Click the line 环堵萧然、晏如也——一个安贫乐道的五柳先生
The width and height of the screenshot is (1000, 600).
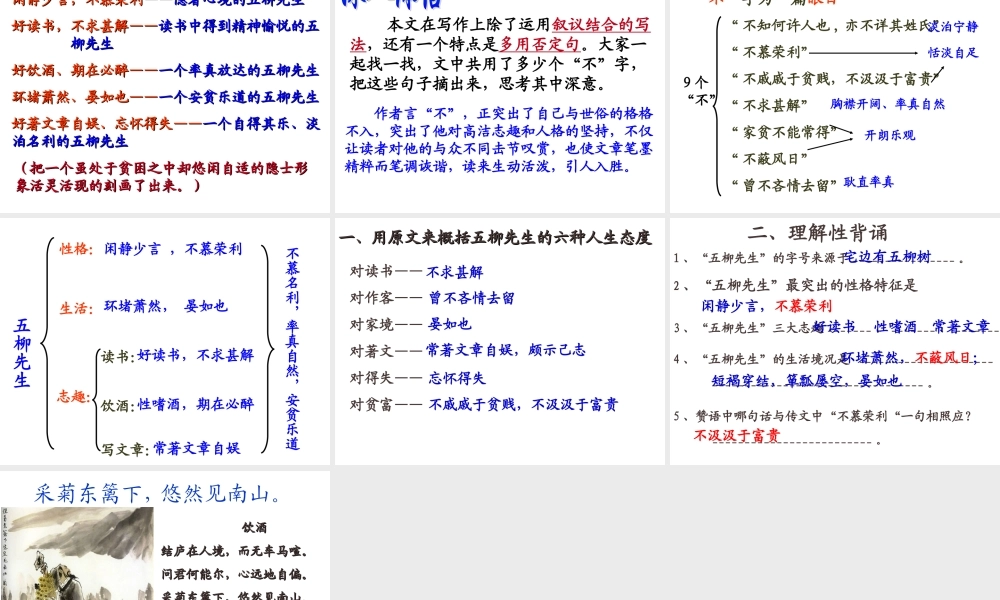point(166,97)
